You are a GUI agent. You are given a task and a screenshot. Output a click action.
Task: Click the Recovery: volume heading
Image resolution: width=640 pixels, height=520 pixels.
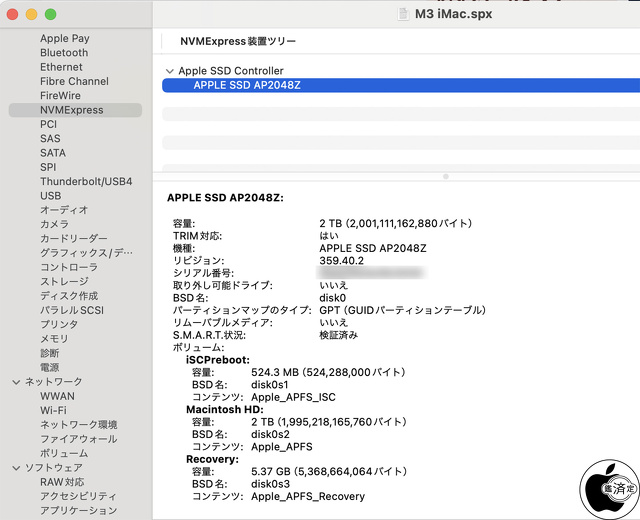tap(212, 459)
